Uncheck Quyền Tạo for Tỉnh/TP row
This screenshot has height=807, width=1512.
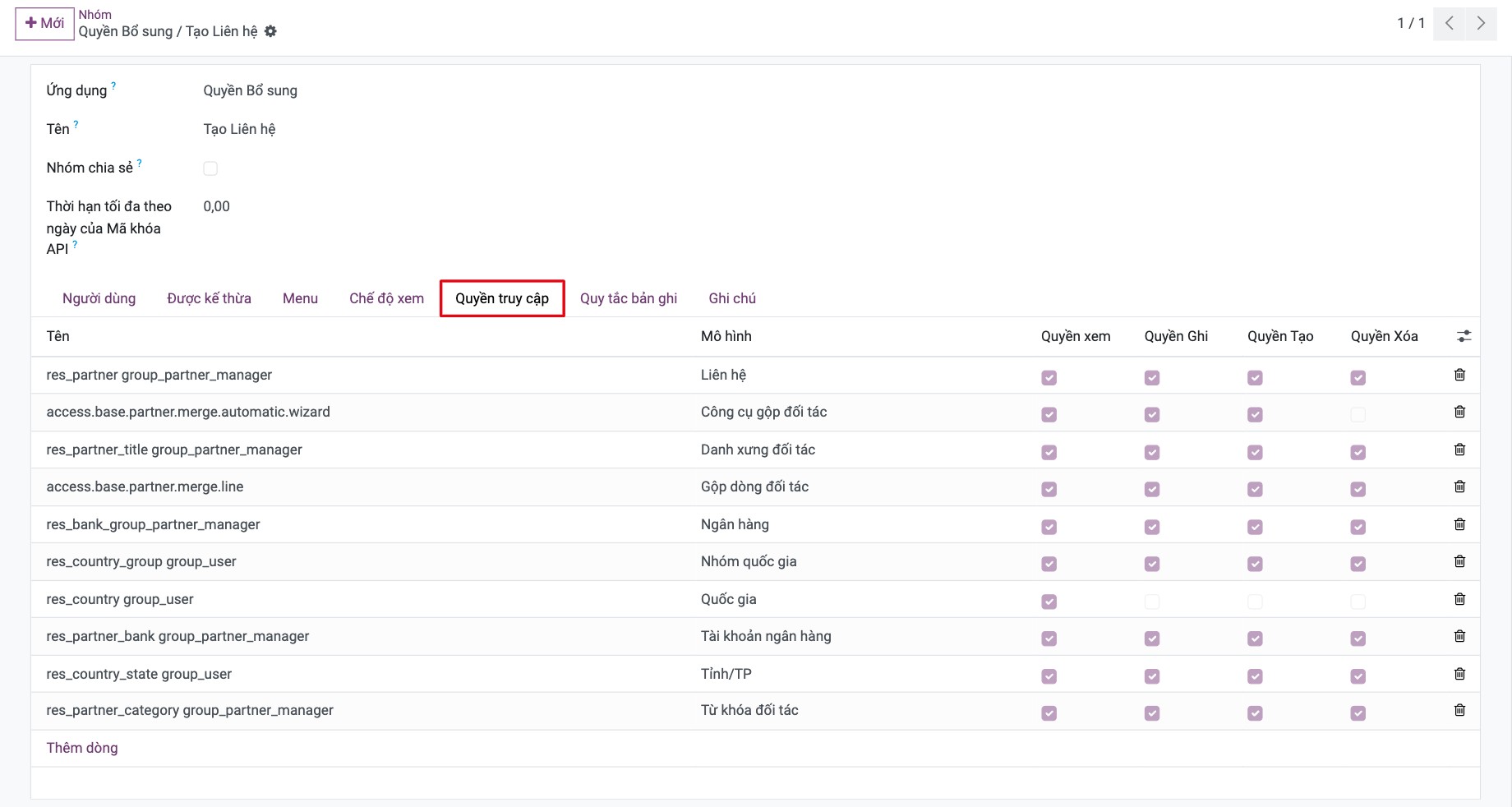(1255, 676)
